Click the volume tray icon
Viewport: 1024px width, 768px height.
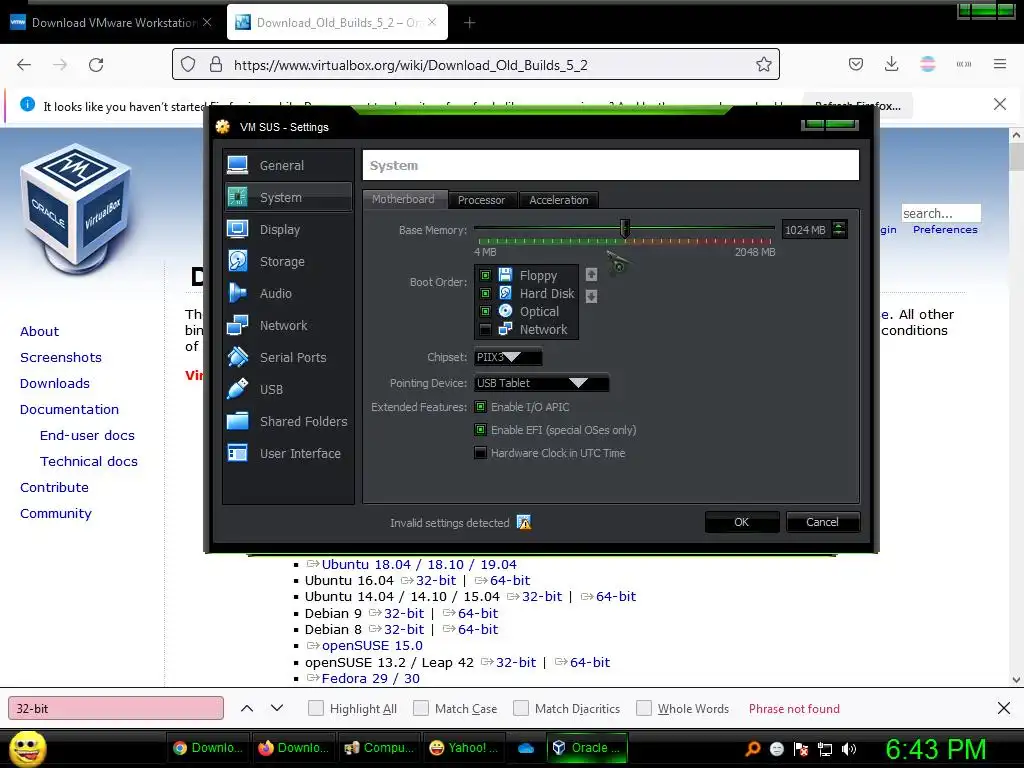(849, 749)
